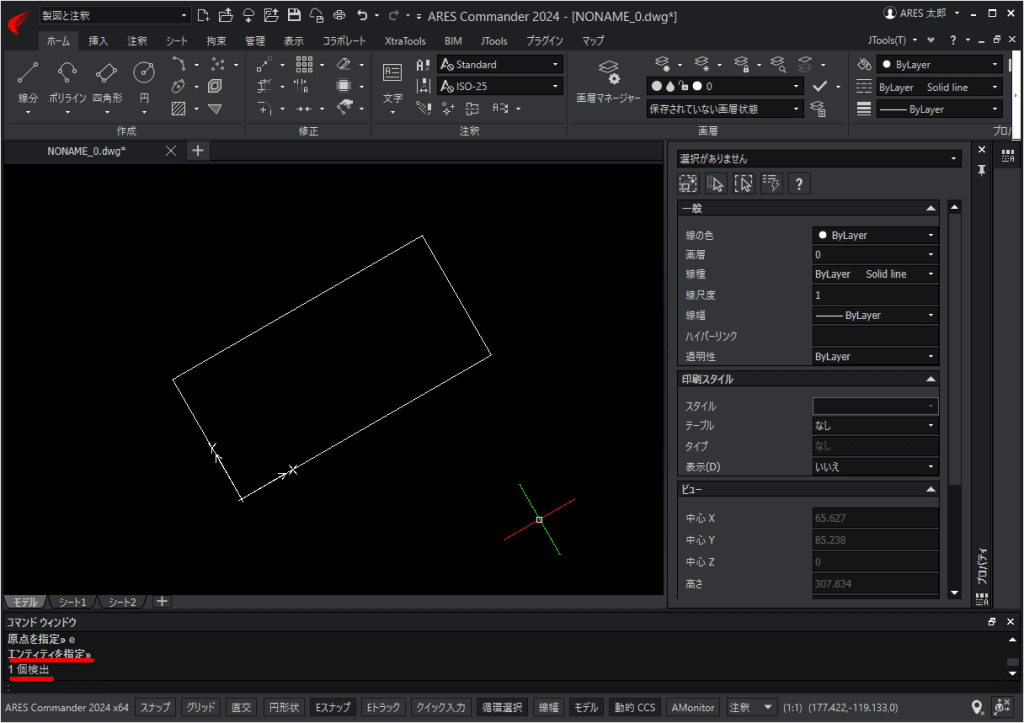Open the ISO-25 dimension style dropdown
Viewport: 1024px width, 723px height.
556,86
